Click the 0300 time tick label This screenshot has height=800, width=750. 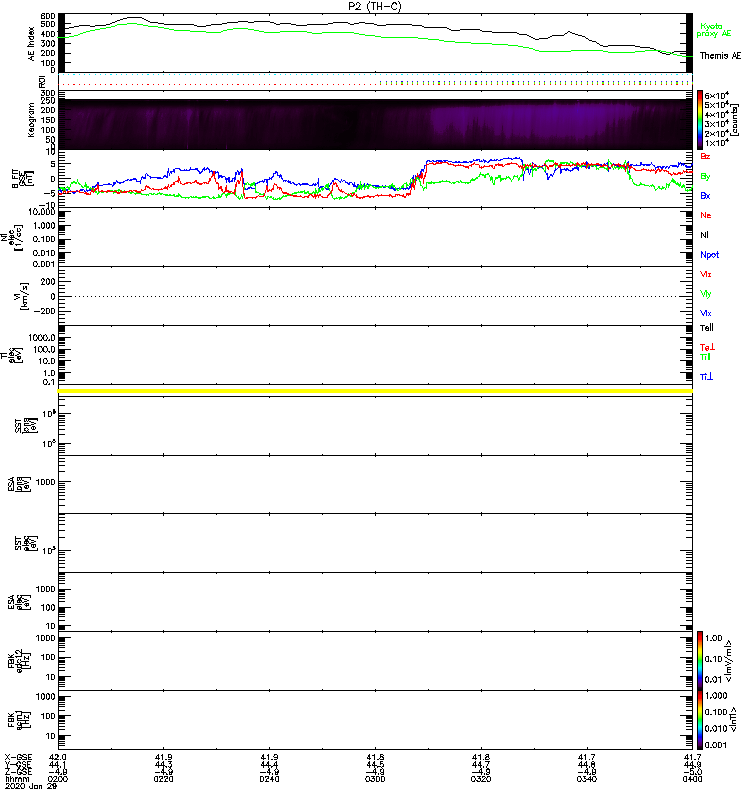[x=375, y=779]
